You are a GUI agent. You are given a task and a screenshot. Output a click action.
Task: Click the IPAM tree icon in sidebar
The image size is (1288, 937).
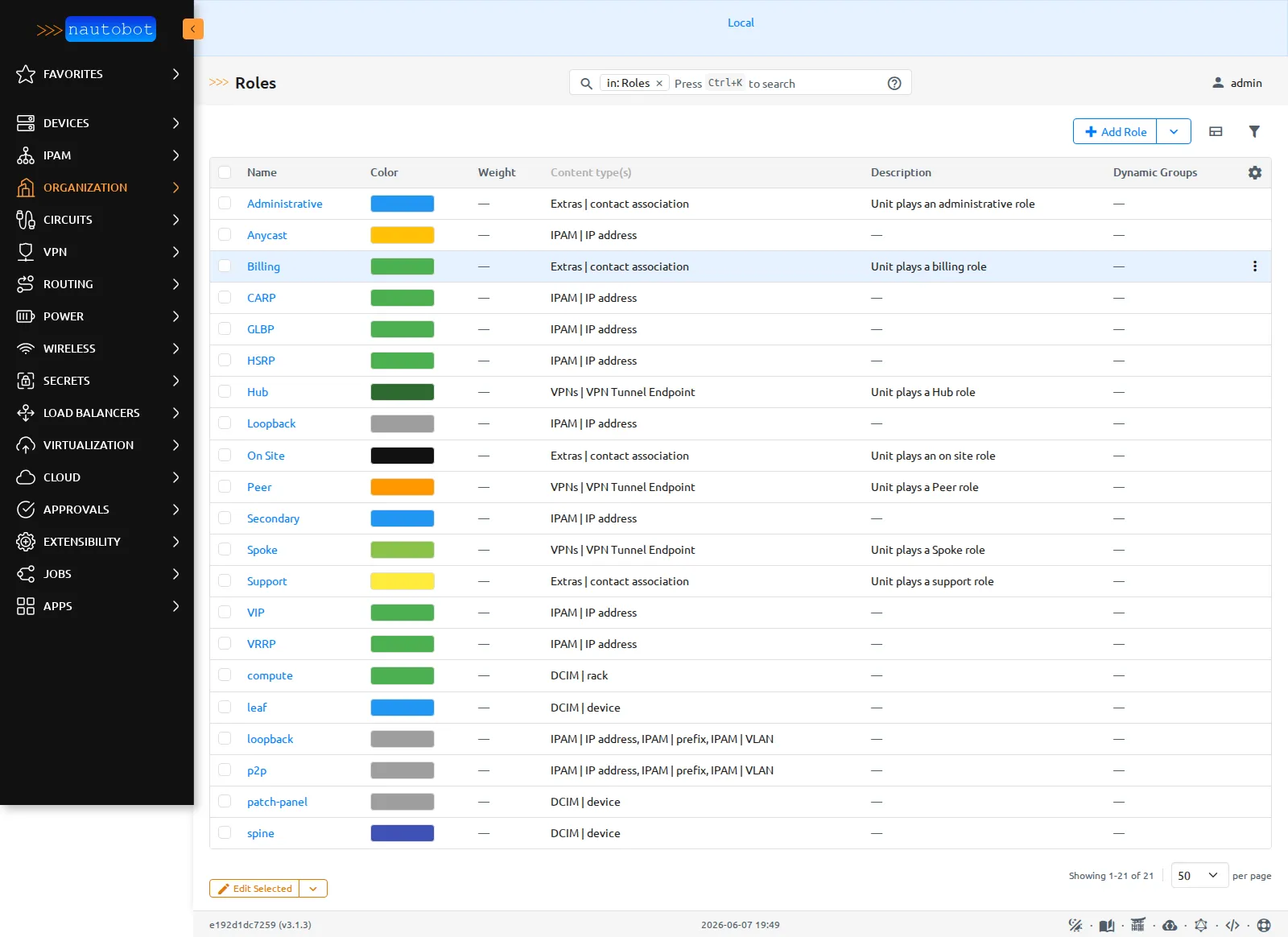26,155
